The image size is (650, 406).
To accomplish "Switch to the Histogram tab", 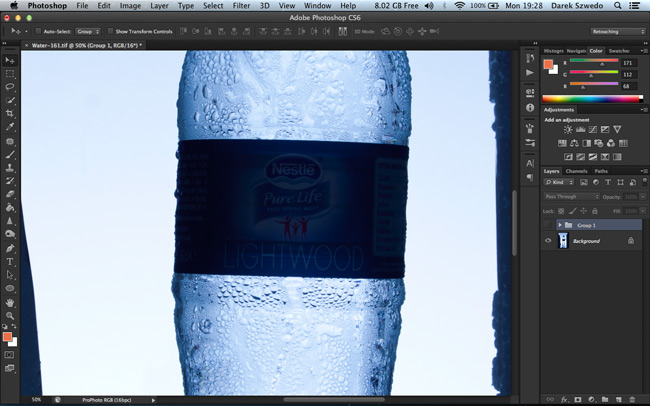I will pos(553,51).
